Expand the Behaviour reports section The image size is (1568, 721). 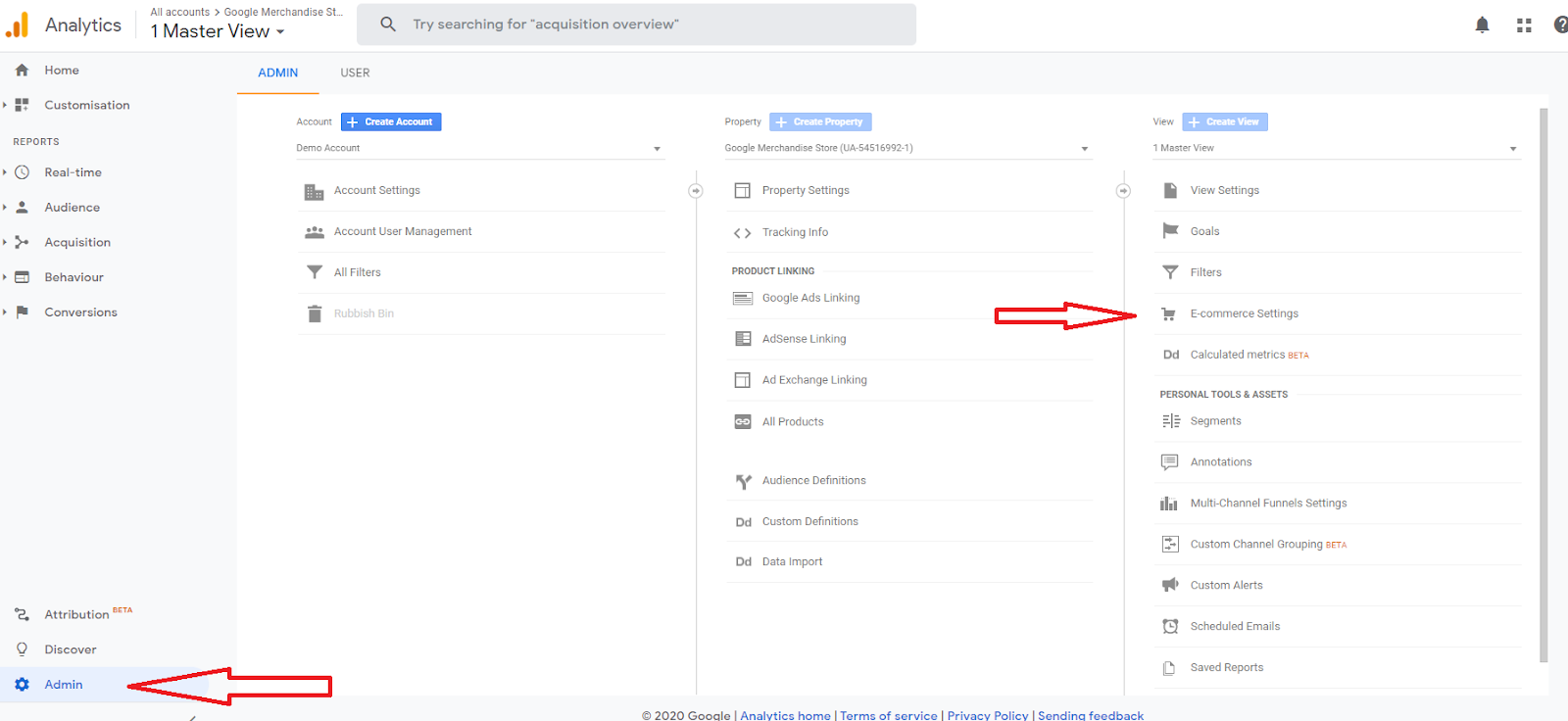click(x=5, y=277)
